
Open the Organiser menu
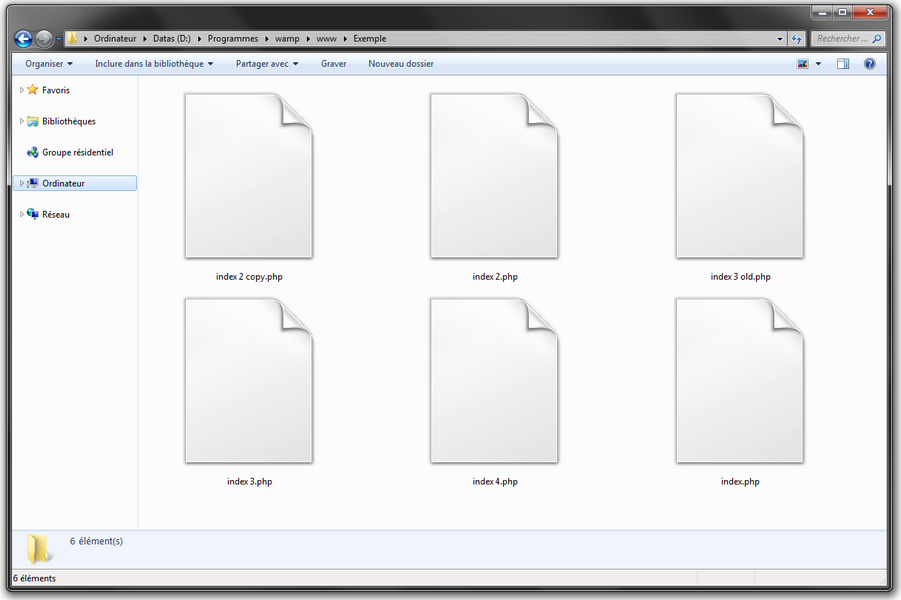(x=49, y=64)
